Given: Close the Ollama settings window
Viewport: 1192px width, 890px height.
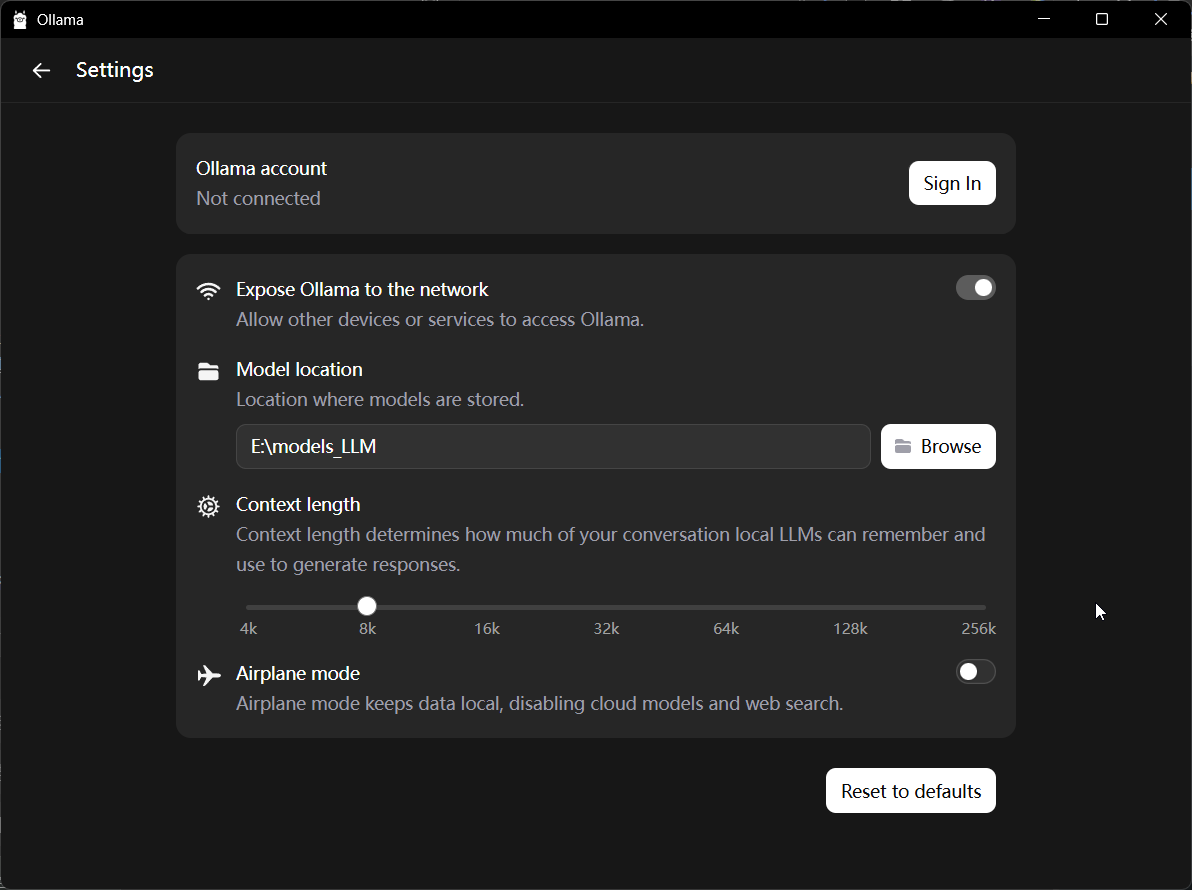Looking at the screenshot, I should 1161,19.
